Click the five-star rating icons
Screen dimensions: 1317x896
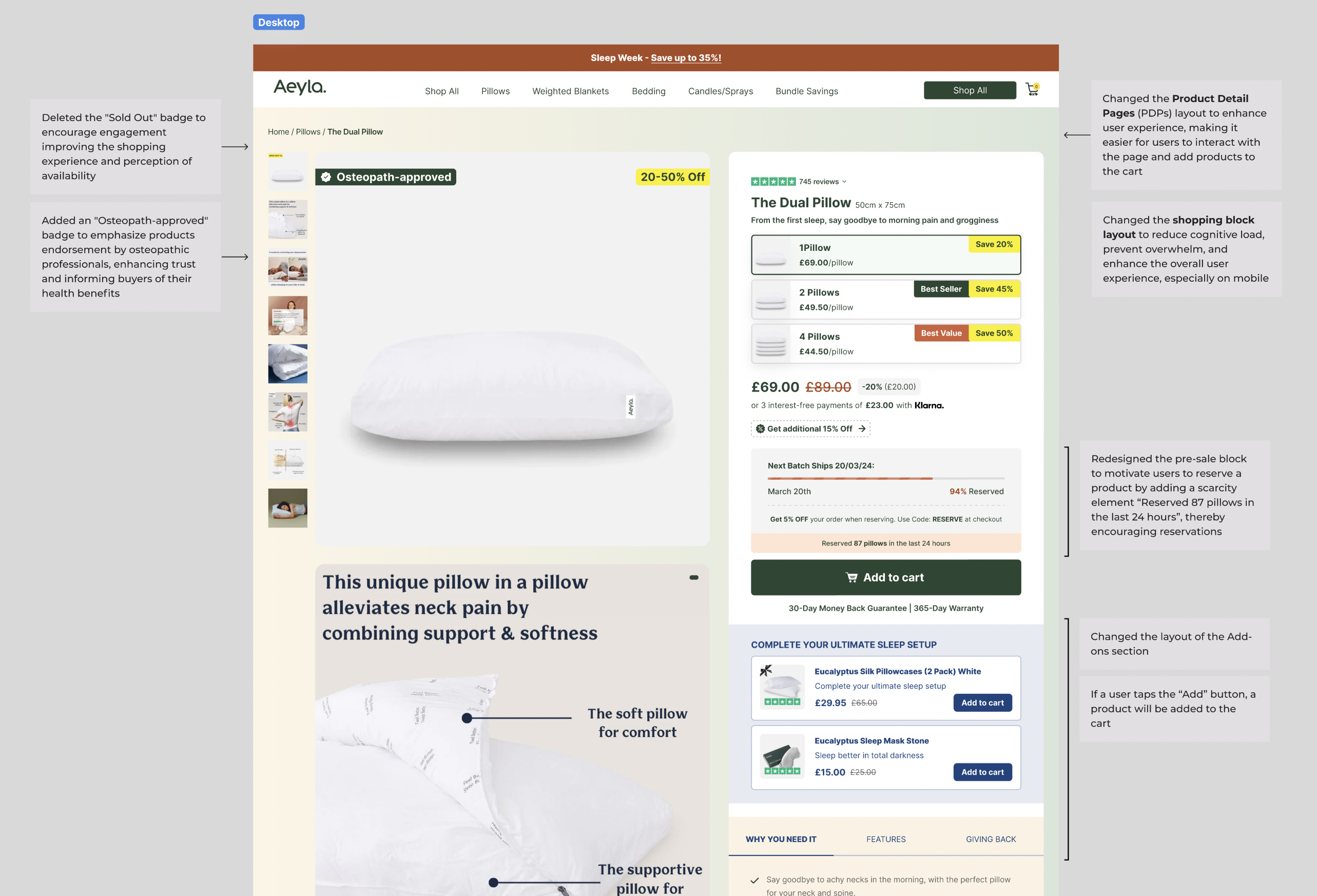pyautogui.click(x=773, y=181)
